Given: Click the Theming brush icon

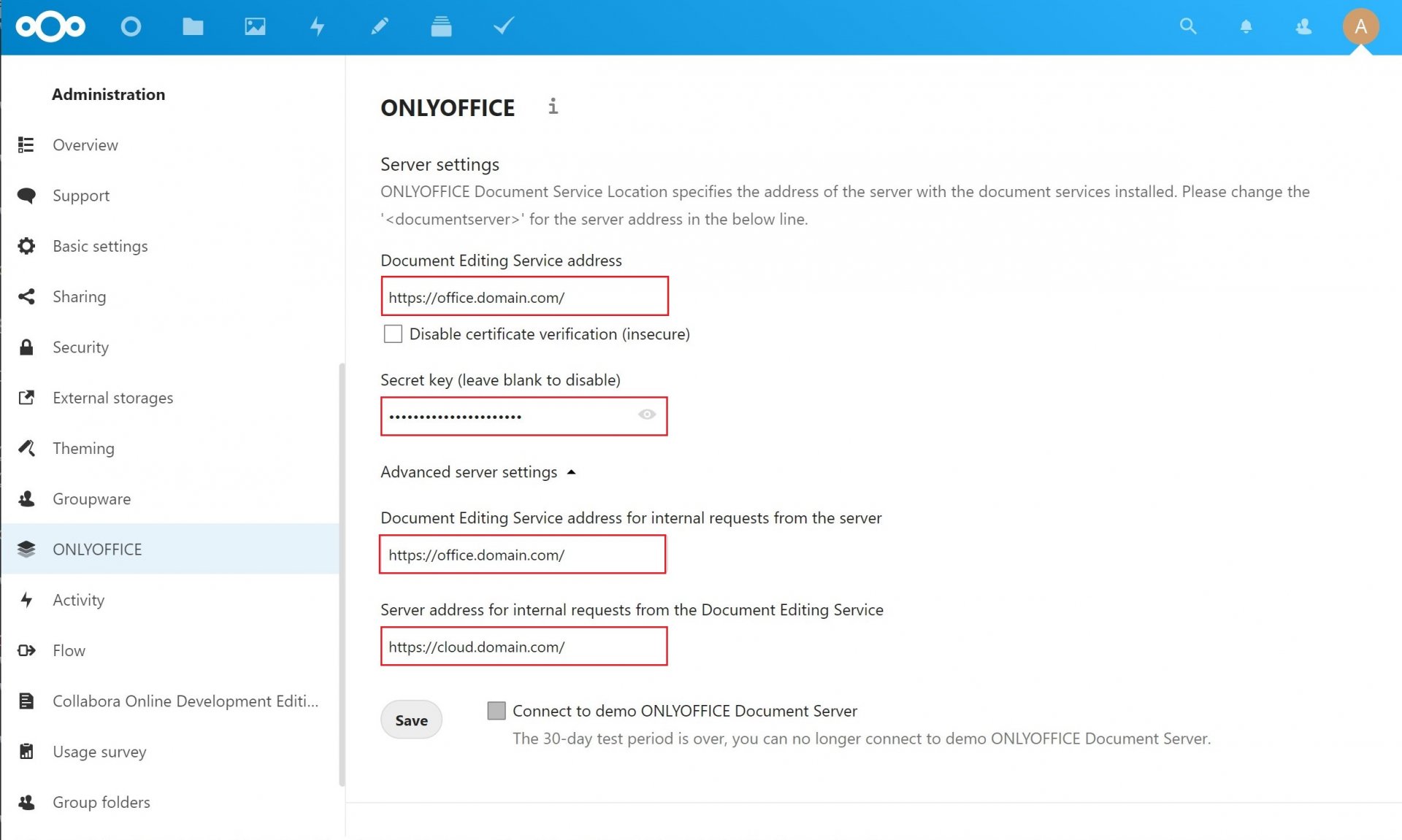Looking at the screenshot, I should pyautogui.click(x=26, y=447).
